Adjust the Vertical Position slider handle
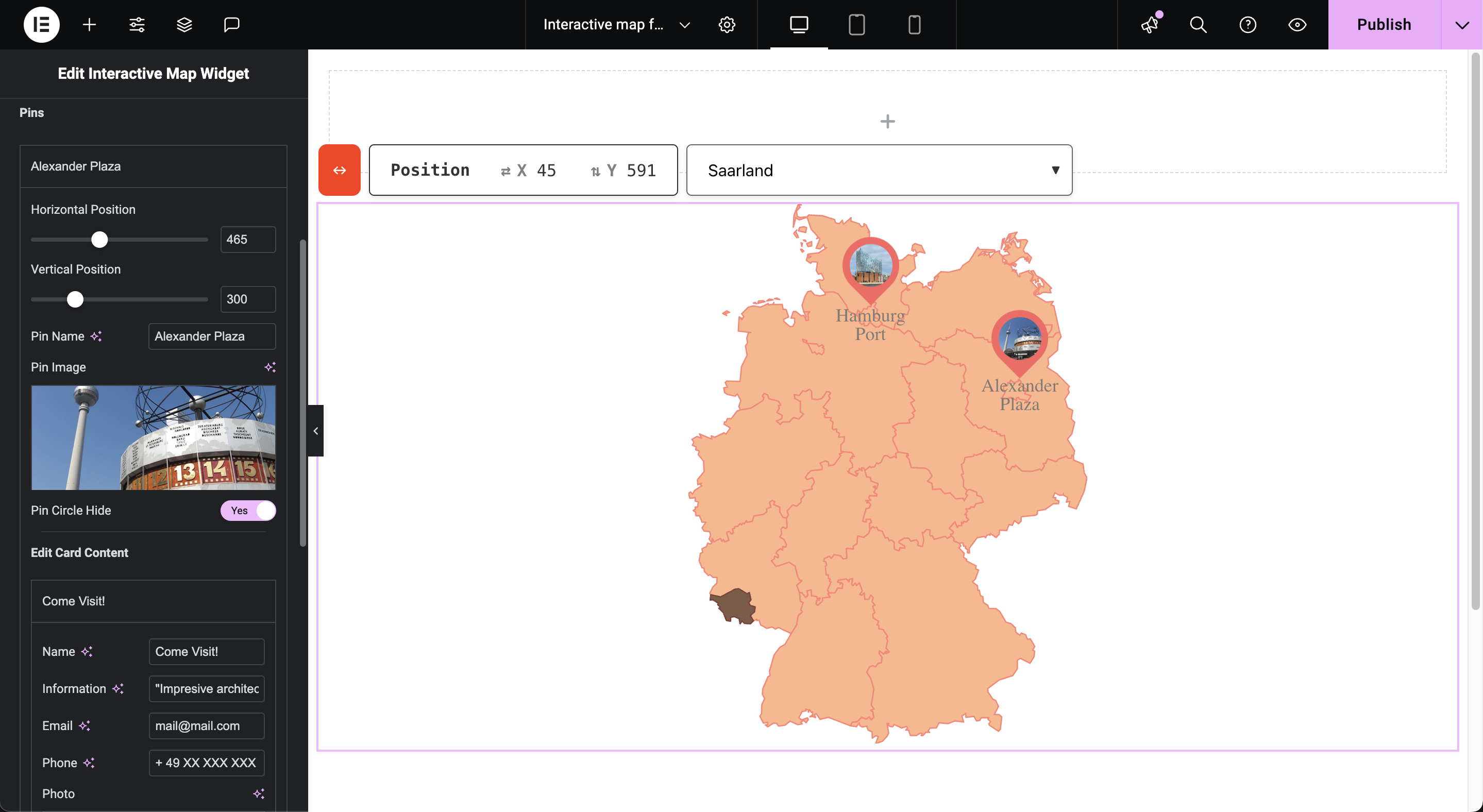The height and width of the screenshot is (812, 1483). point(75,299)
